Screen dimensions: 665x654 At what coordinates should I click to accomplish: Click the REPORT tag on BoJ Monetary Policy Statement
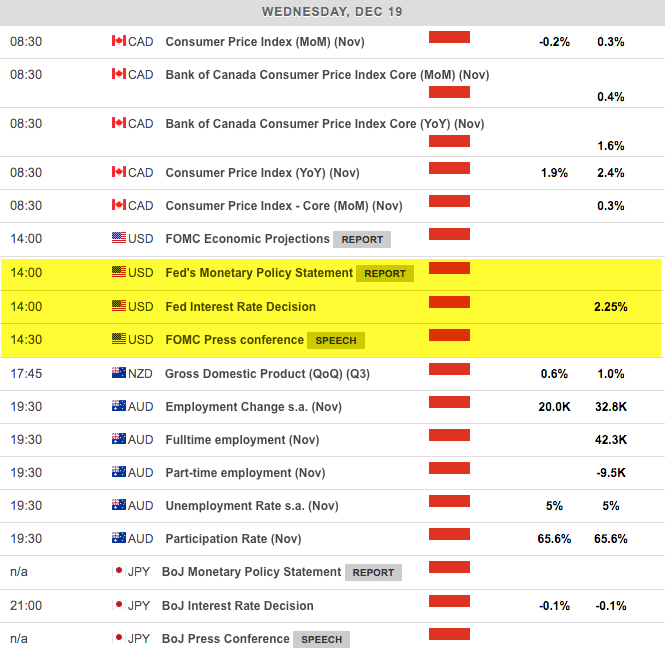(373, 573)
